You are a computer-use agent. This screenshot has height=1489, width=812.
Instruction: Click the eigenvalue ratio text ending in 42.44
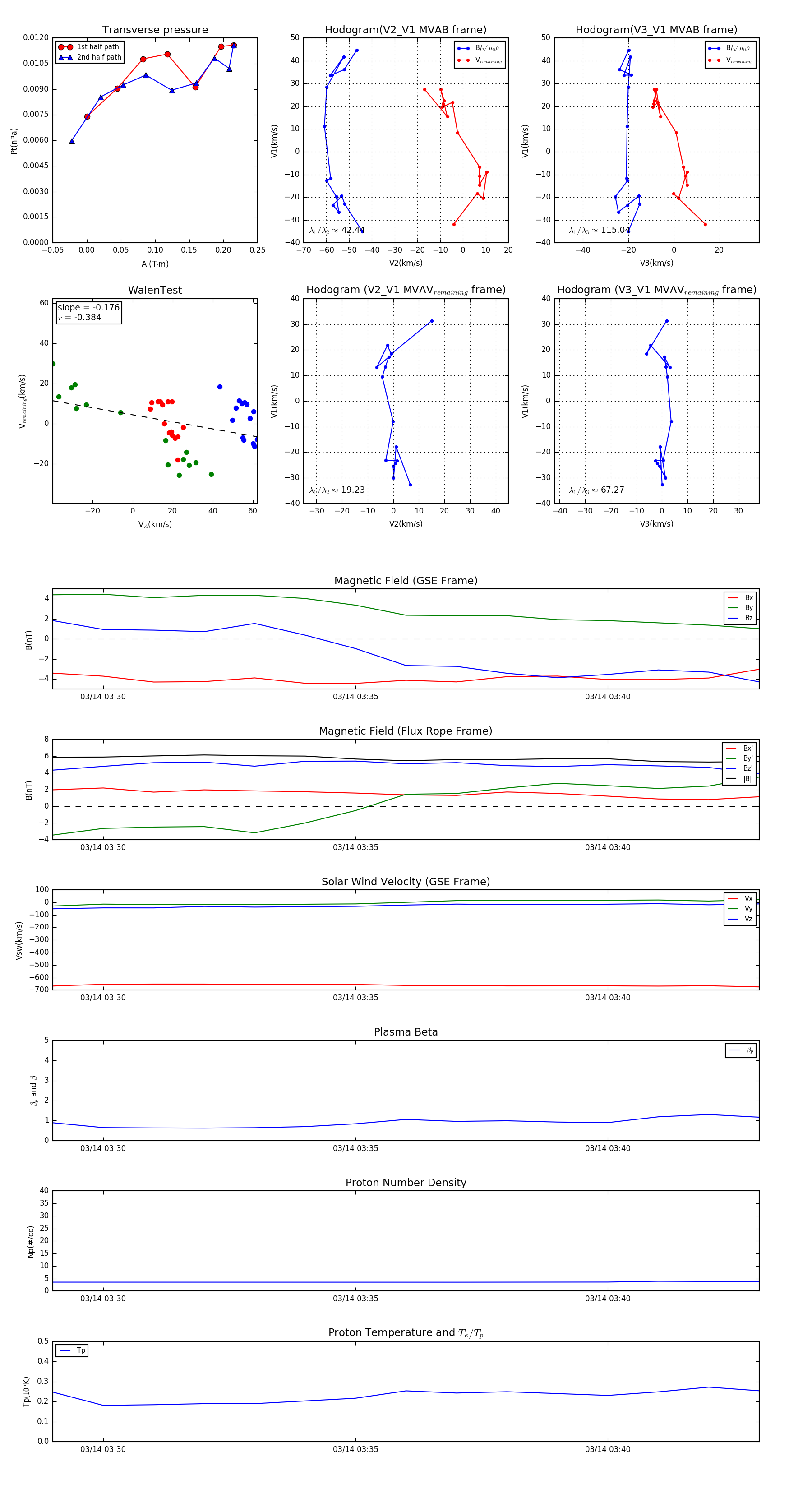(x=337, y=230)
